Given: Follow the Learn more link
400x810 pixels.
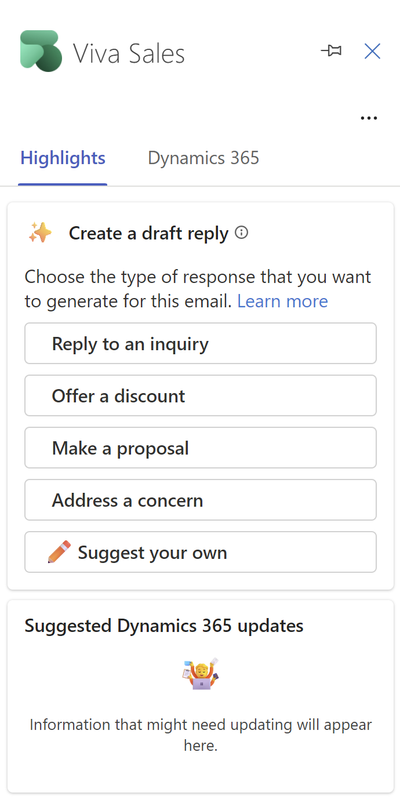Looking at the screenshot, I should coord(282,301).
